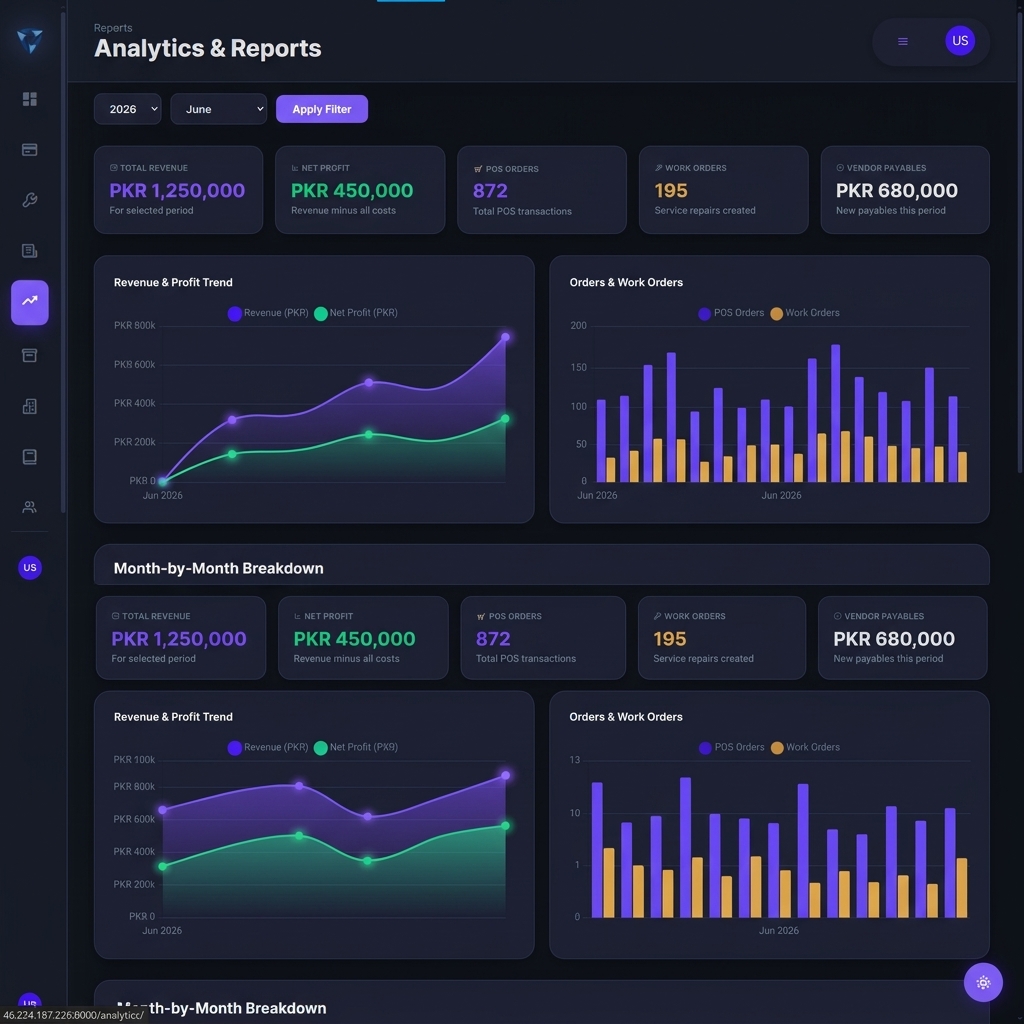
Task: Click the cart icon in the Breakdown POS Orders card
Action: point(481,616)
